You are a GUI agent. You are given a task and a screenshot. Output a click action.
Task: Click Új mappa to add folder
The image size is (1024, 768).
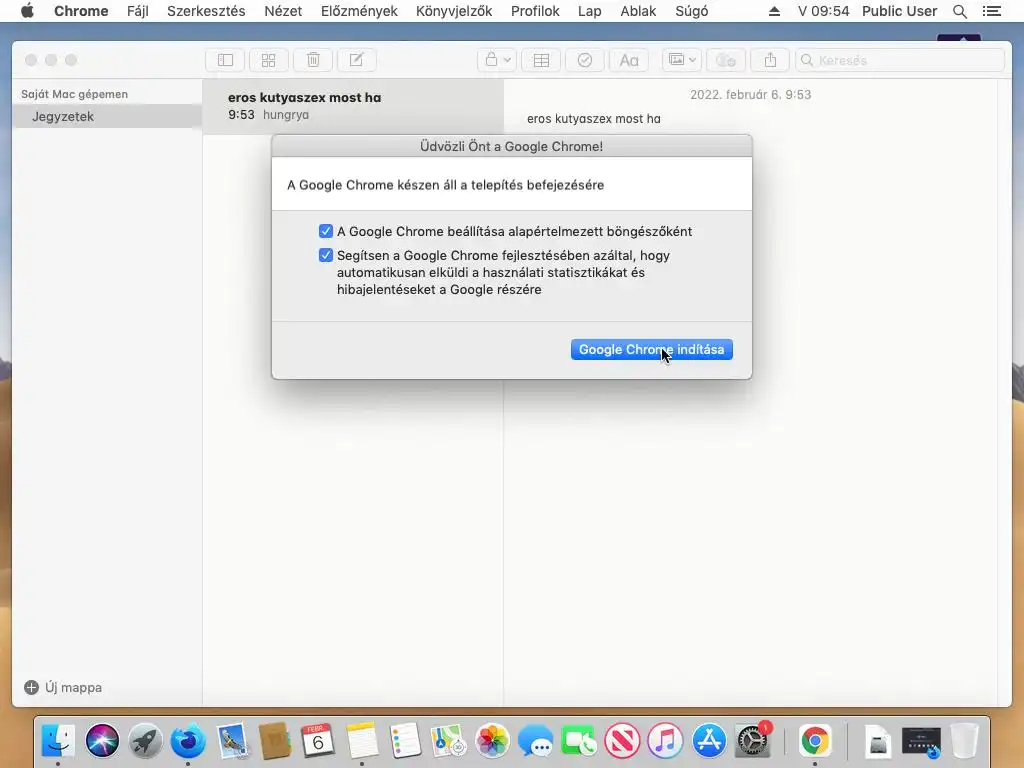tap(63, 687)
